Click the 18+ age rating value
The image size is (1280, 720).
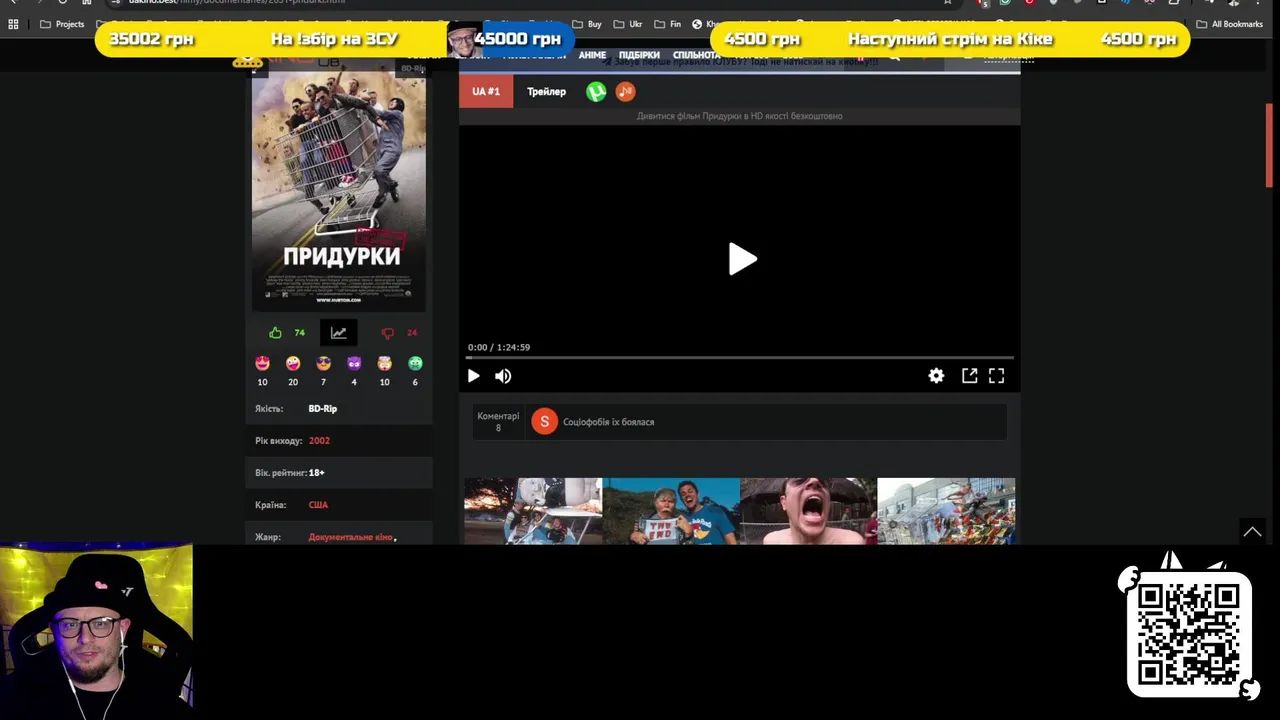coord(316,473)
